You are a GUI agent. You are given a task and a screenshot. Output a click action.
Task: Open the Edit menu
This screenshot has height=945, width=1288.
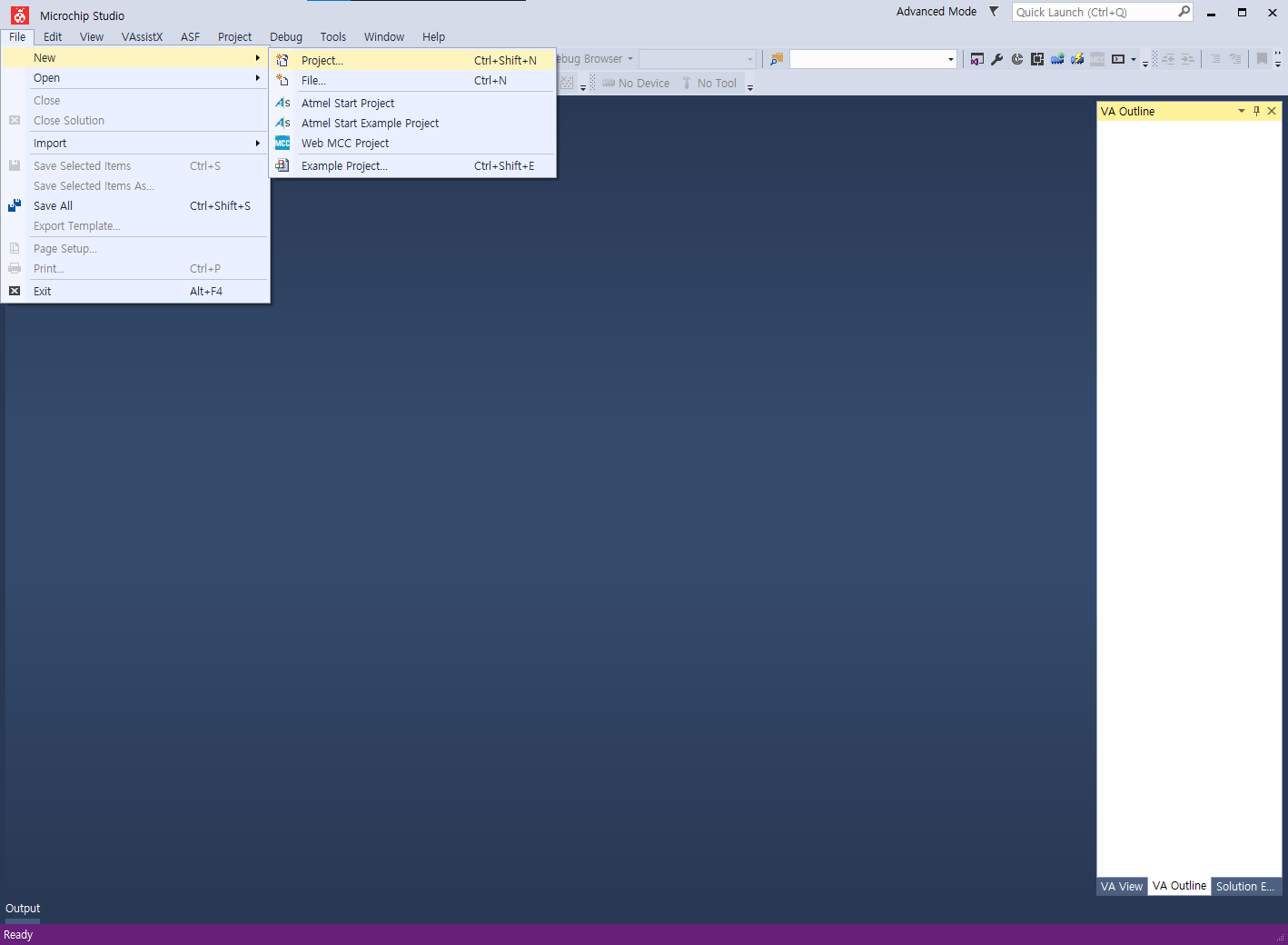point(53,36)
